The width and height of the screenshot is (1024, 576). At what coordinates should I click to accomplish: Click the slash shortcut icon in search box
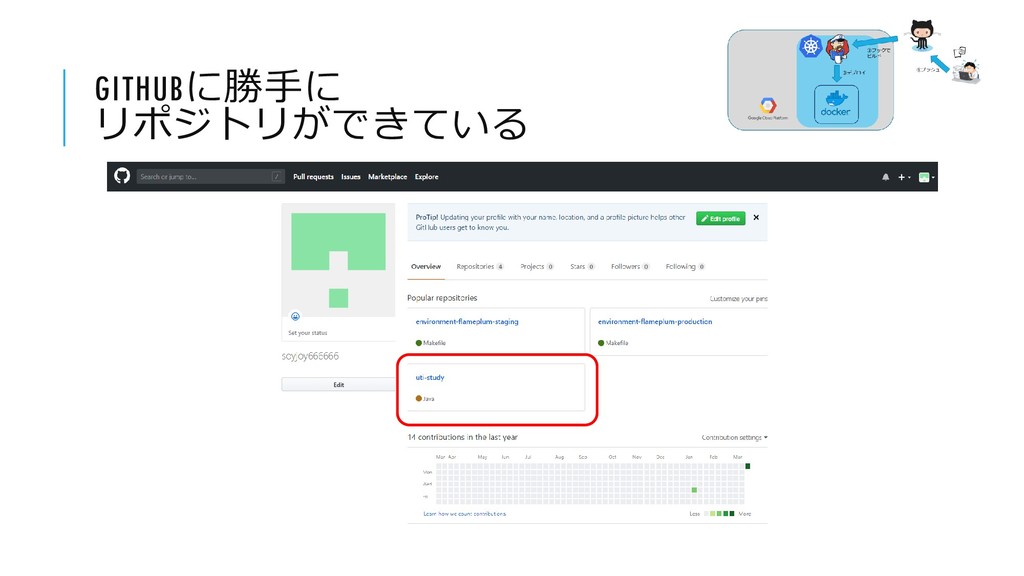tap(277, 176)
